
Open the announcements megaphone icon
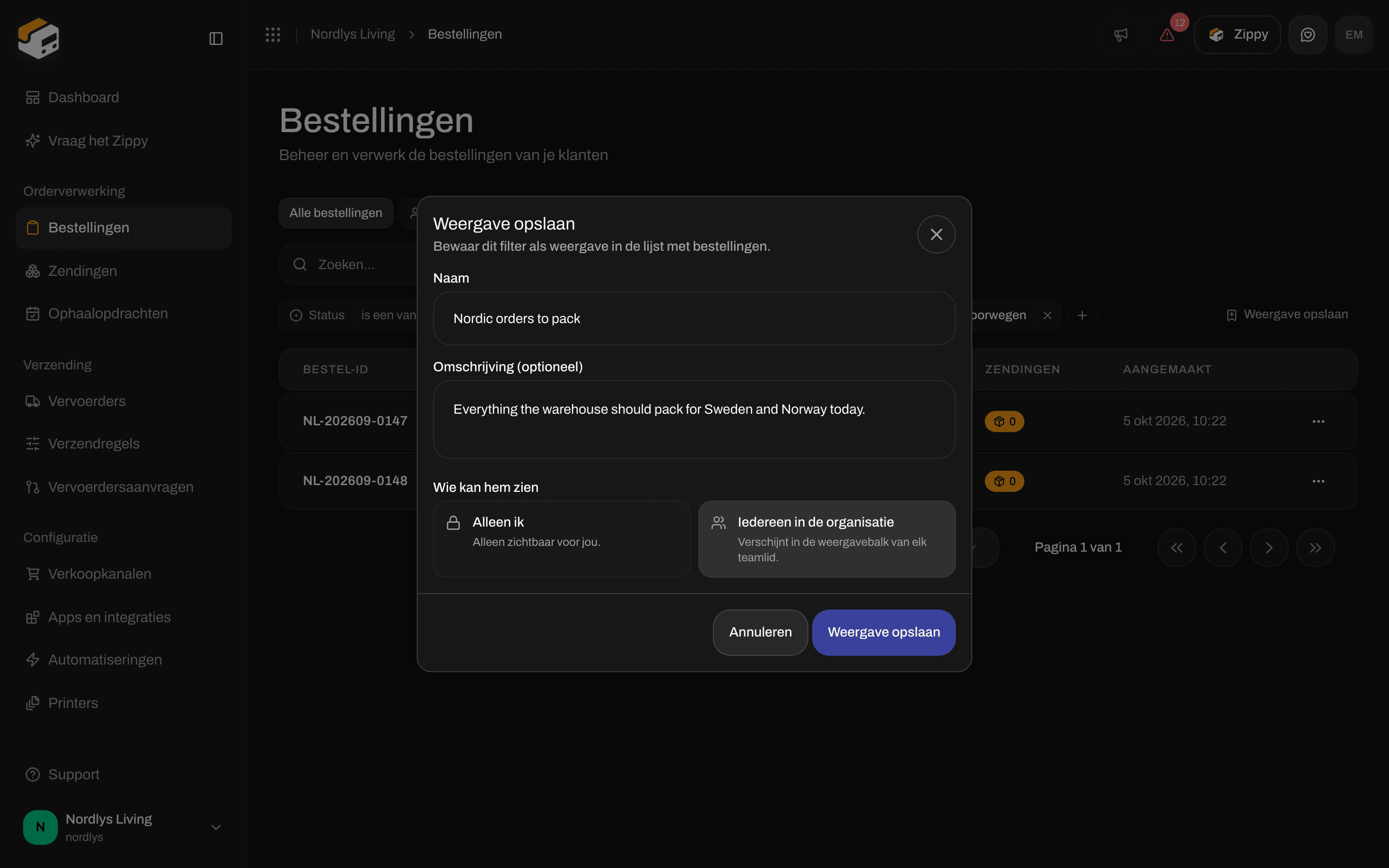[x=1120, y=34]
